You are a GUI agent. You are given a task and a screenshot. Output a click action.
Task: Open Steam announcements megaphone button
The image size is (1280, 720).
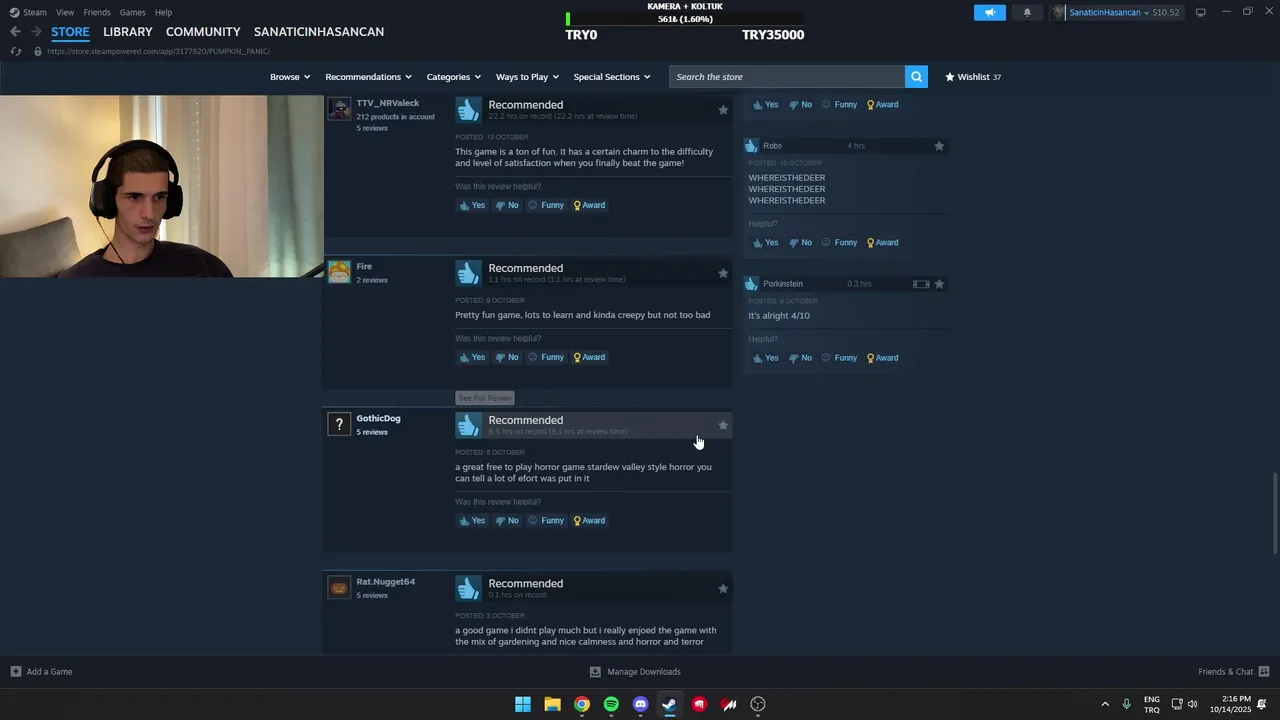(x=990, y=12)
